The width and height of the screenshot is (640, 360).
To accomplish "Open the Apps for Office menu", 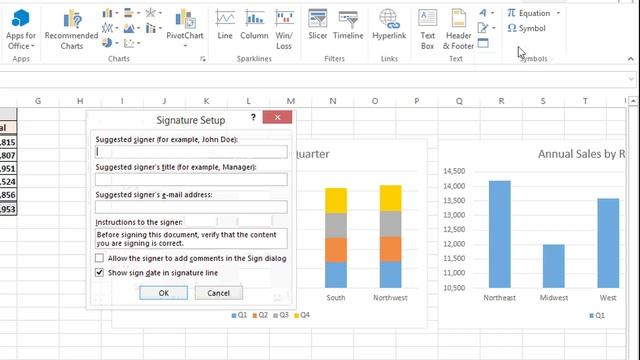I will (x=20, y=29).
